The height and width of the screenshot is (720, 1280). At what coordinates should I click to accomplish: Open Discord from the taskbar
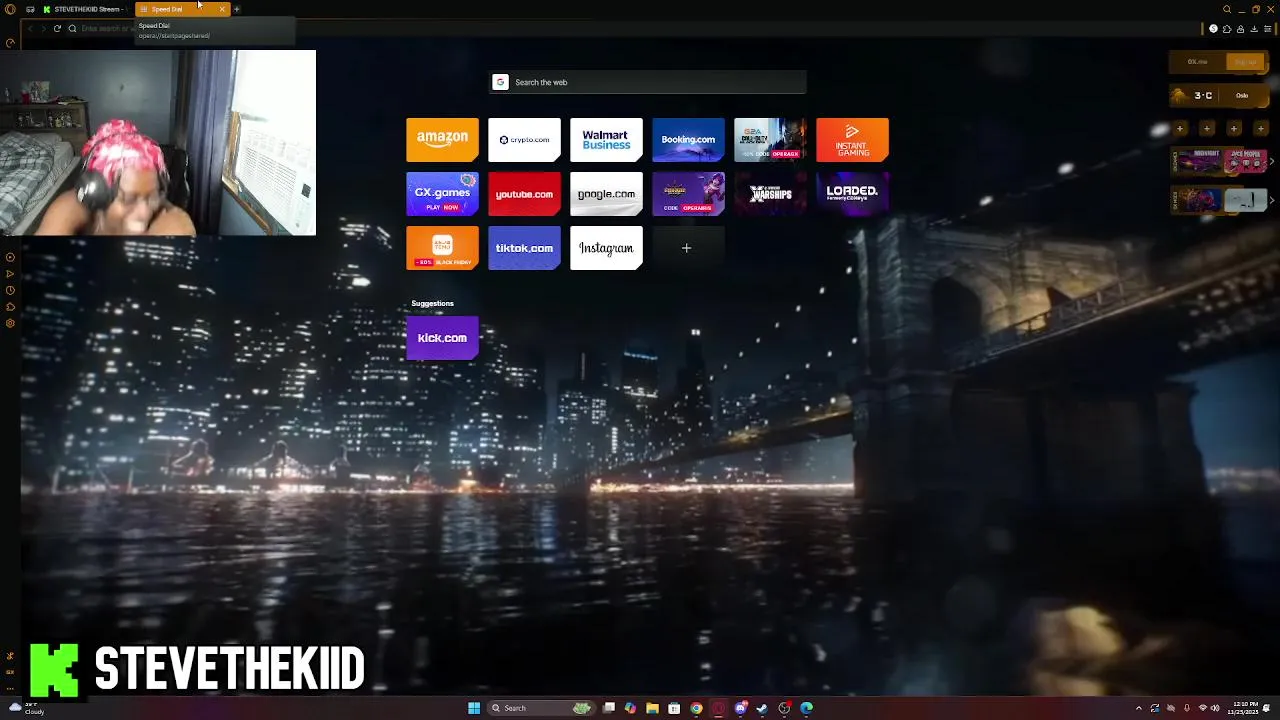741,708
